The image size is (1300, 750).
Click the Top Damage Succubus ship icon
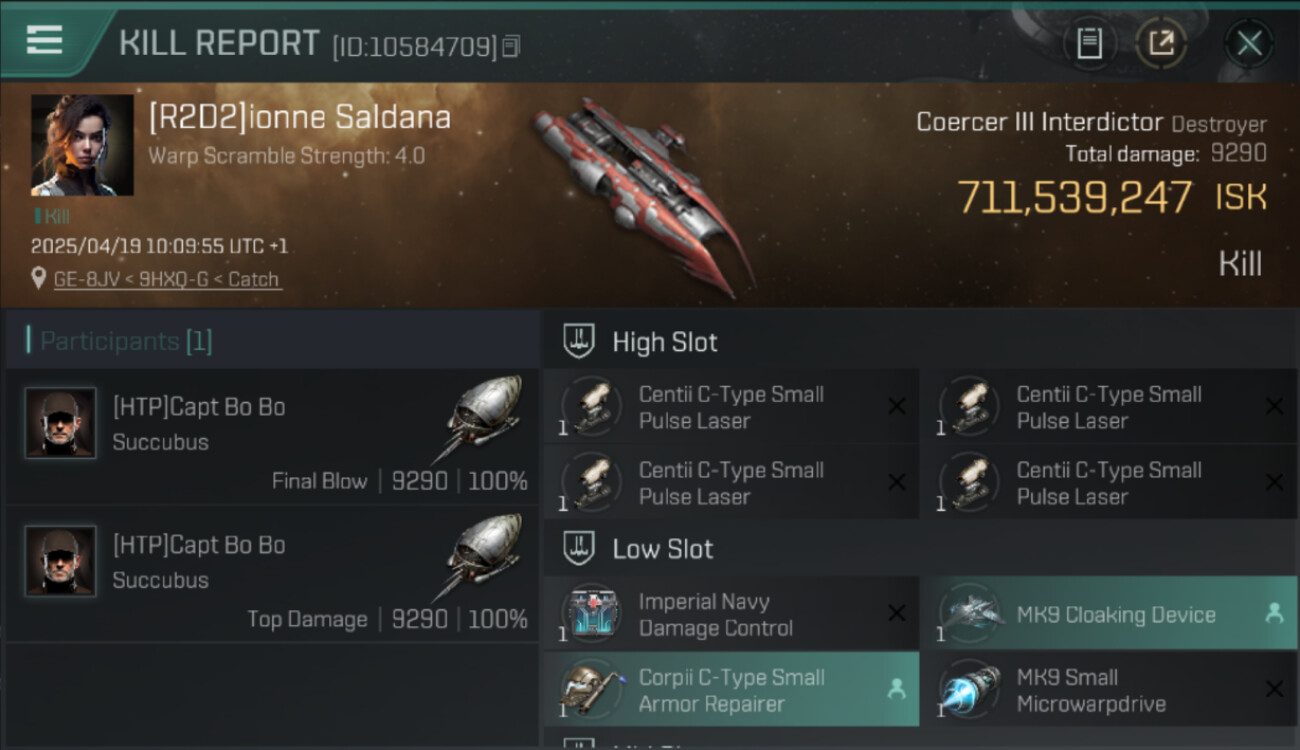(x=483, y=556)
